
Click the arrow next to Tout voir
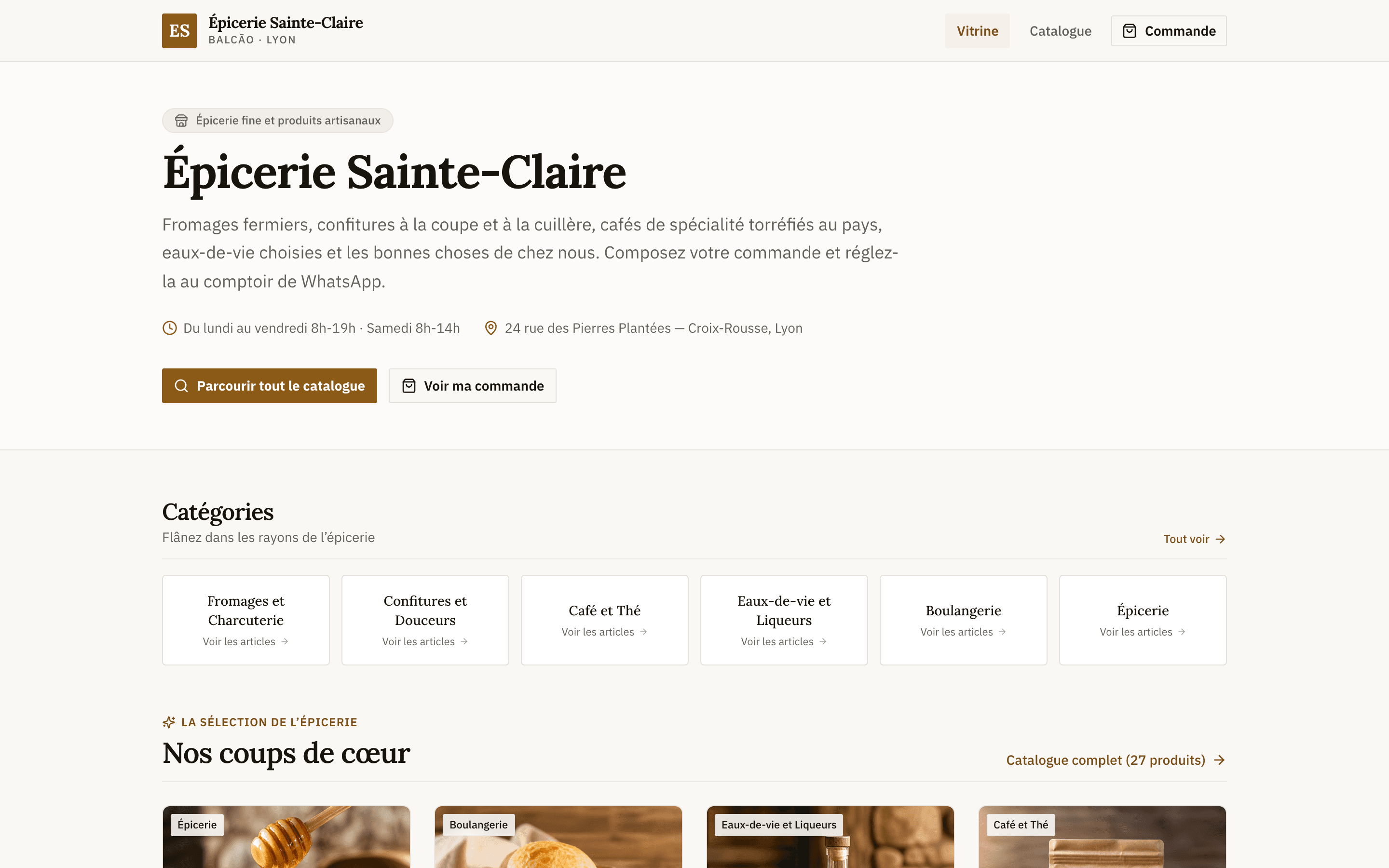[1220, 539]
